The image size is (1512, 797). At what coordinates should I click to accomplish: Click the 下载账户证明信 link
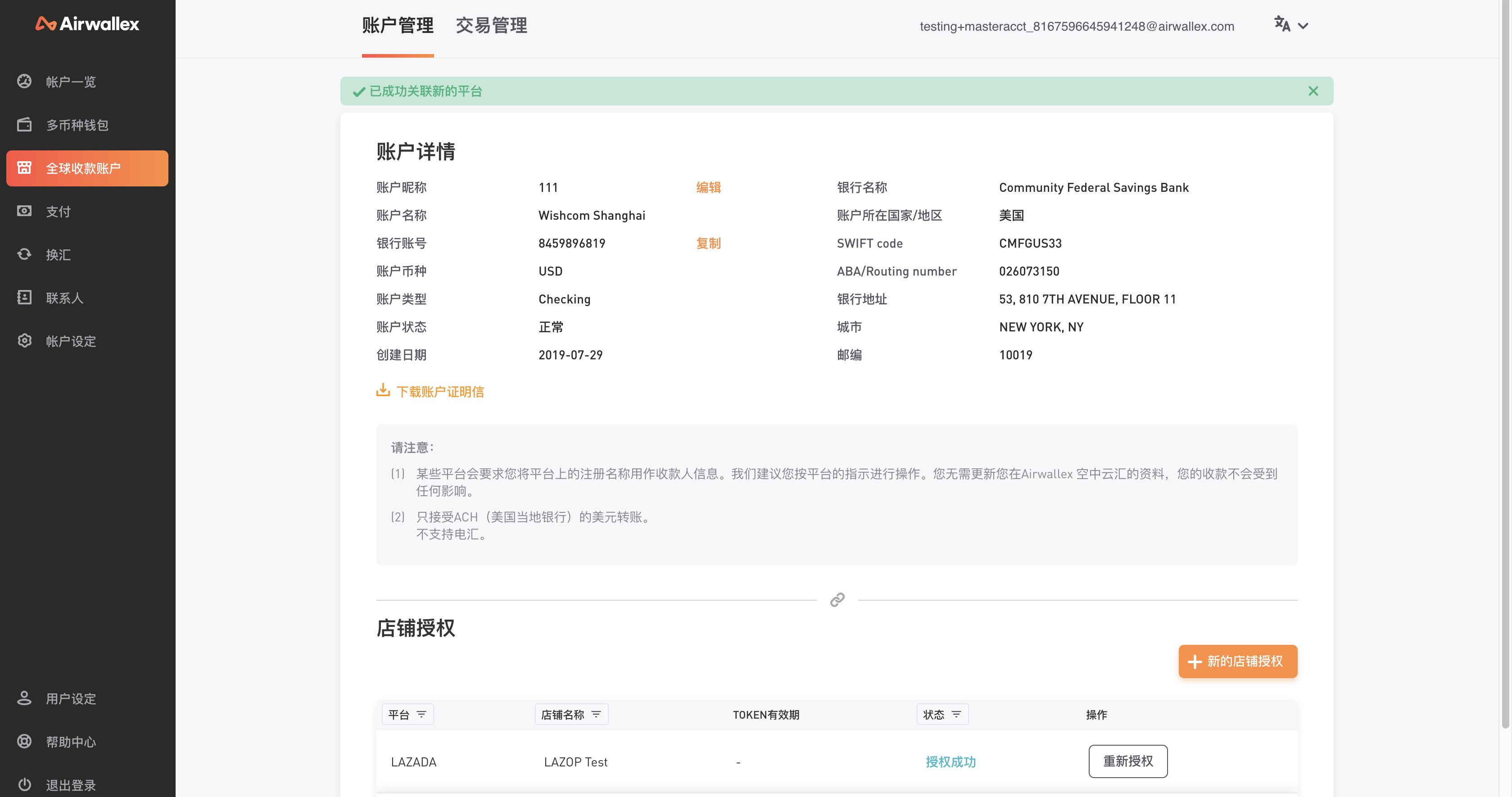pyautogui.click(x=439, y=391)
